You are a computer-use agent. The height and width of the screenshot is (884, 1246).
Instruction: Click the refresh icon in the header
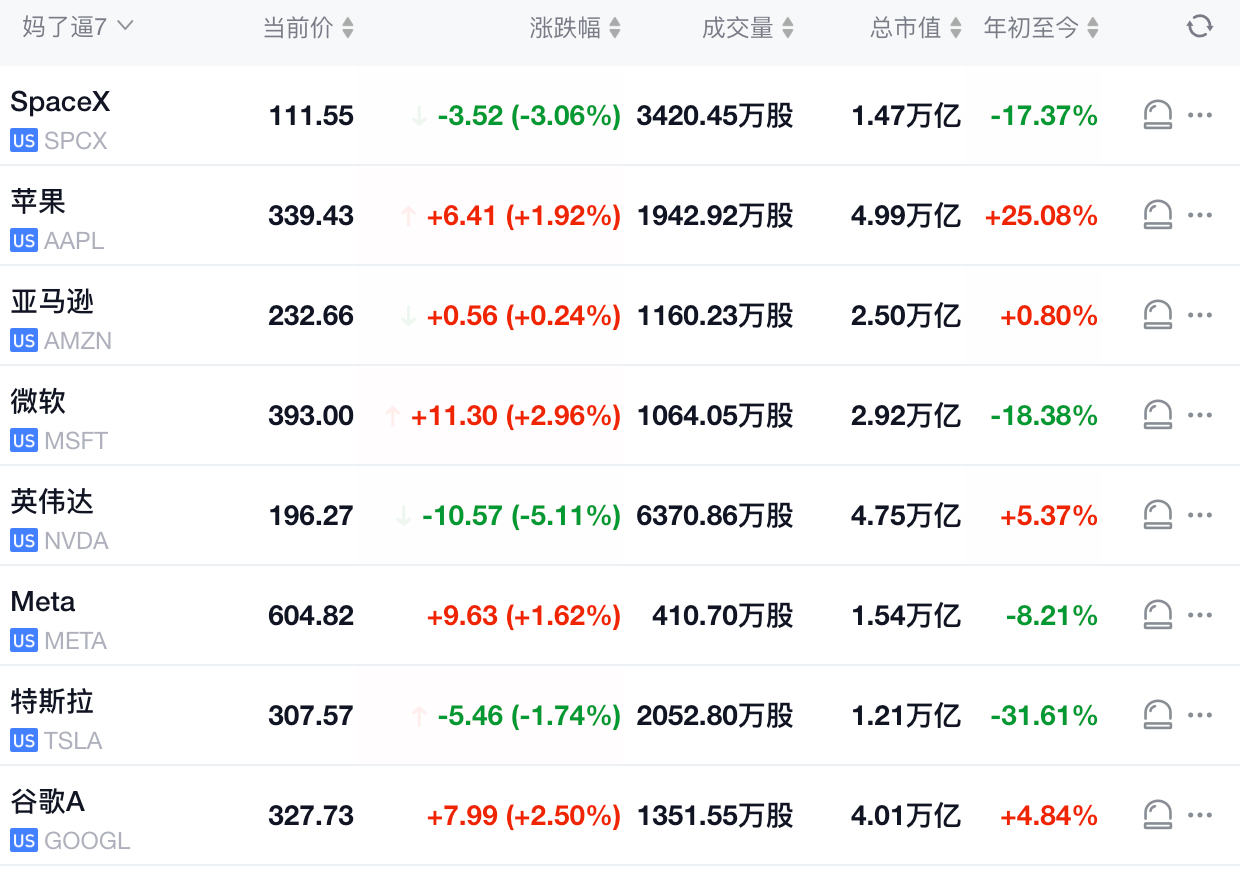(1199, 27)
